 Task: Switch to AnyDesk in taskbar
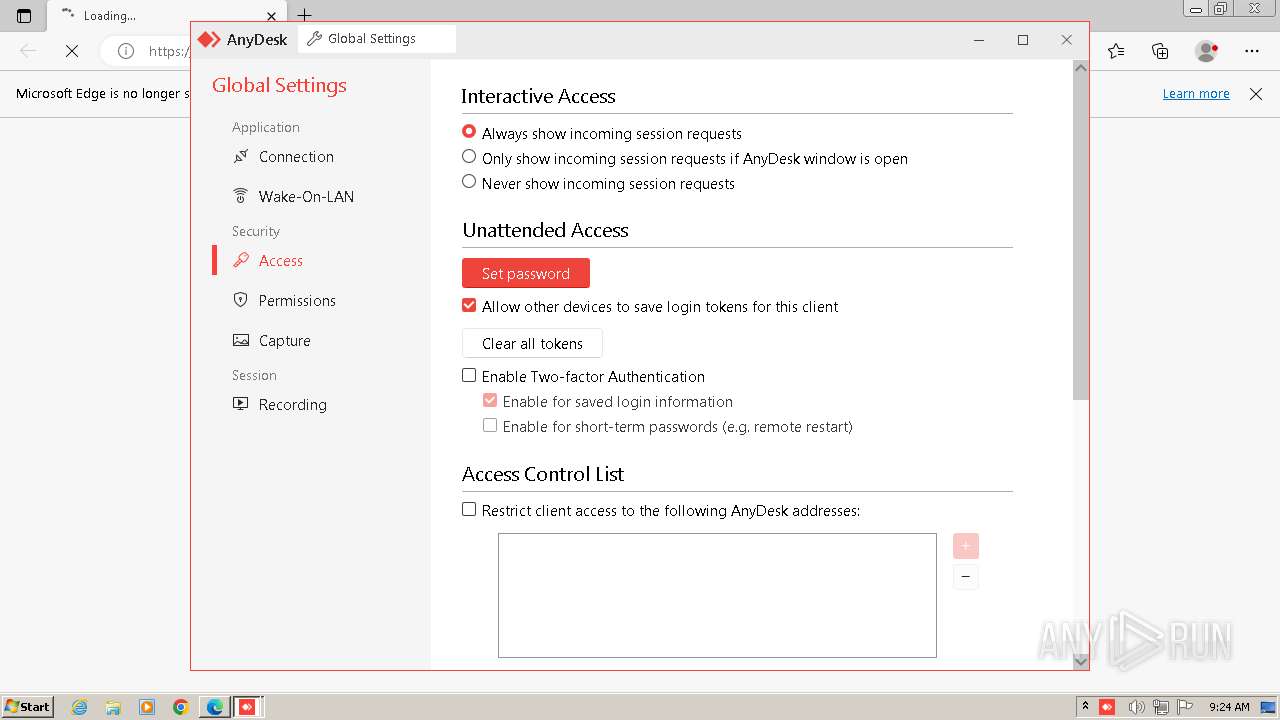tap(247, 707)
